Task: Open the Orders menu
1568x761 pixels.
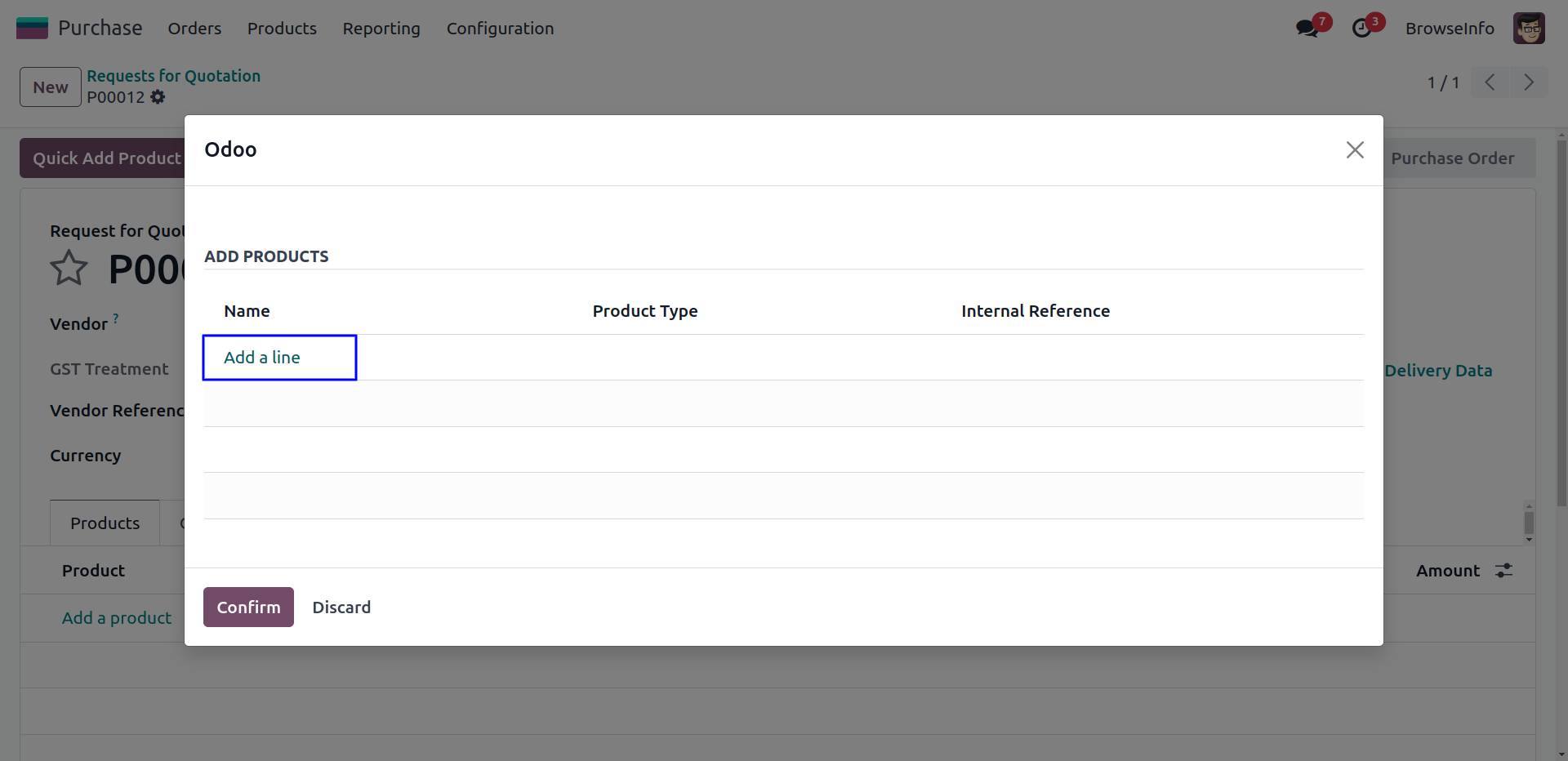Action: click(194, 29)
